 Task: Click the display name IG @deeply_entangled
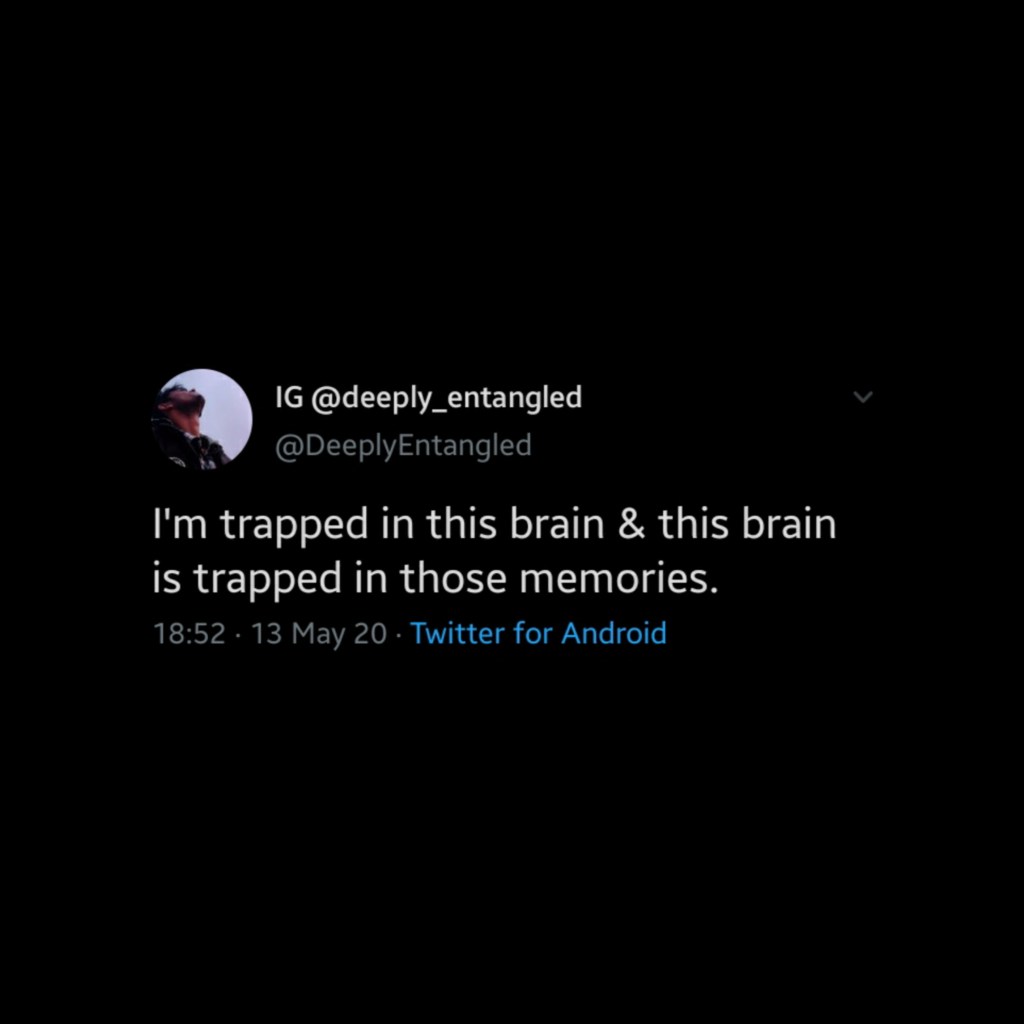pos(428,397)
